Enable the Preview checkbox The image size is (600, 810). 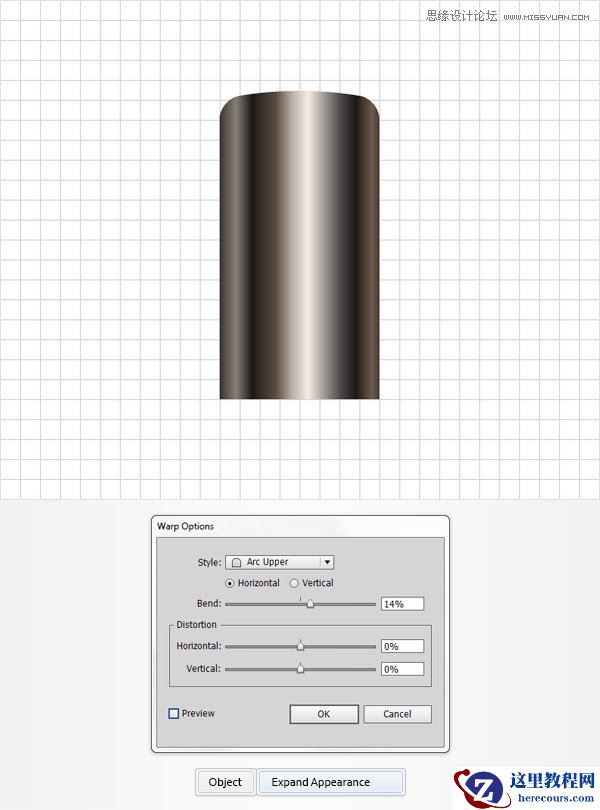click(x=174, y=713)
